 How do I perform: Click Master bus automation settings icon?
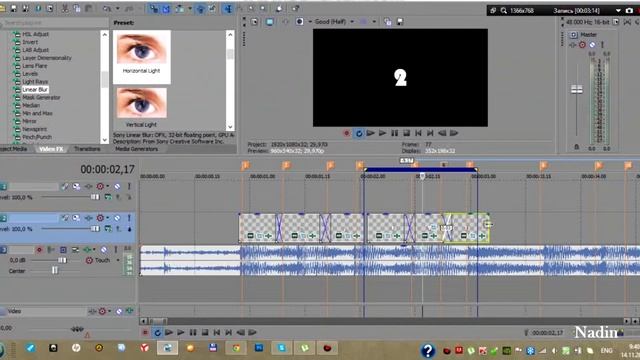582,45
